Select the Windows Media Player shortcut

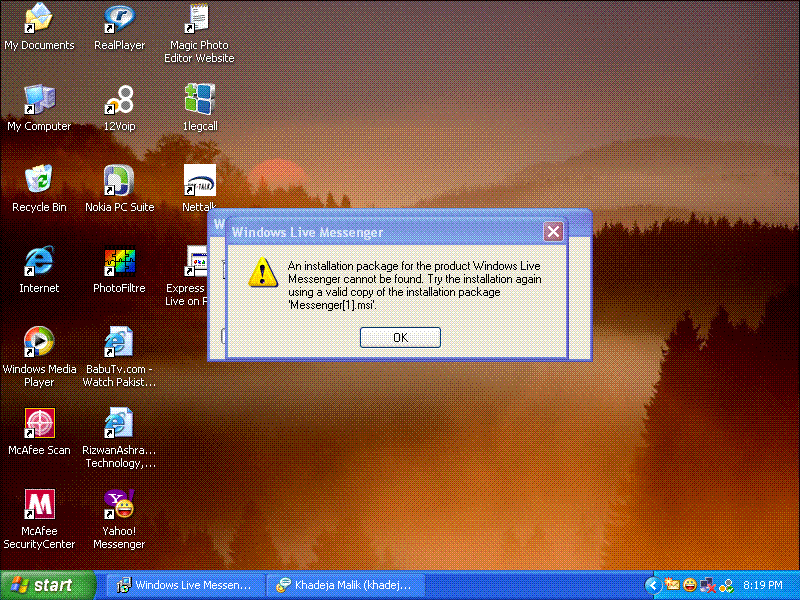39,357
